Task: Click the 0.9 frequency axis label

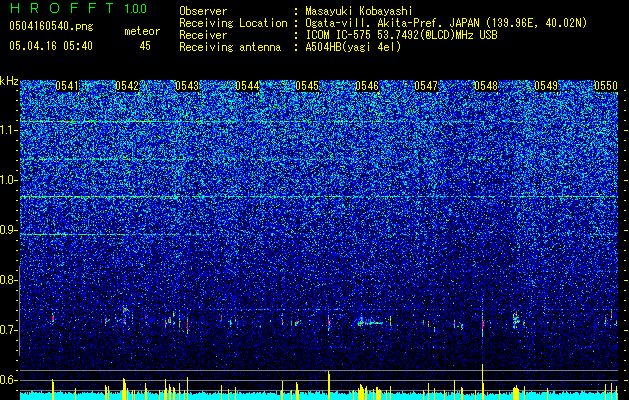Action: [9, 230]
